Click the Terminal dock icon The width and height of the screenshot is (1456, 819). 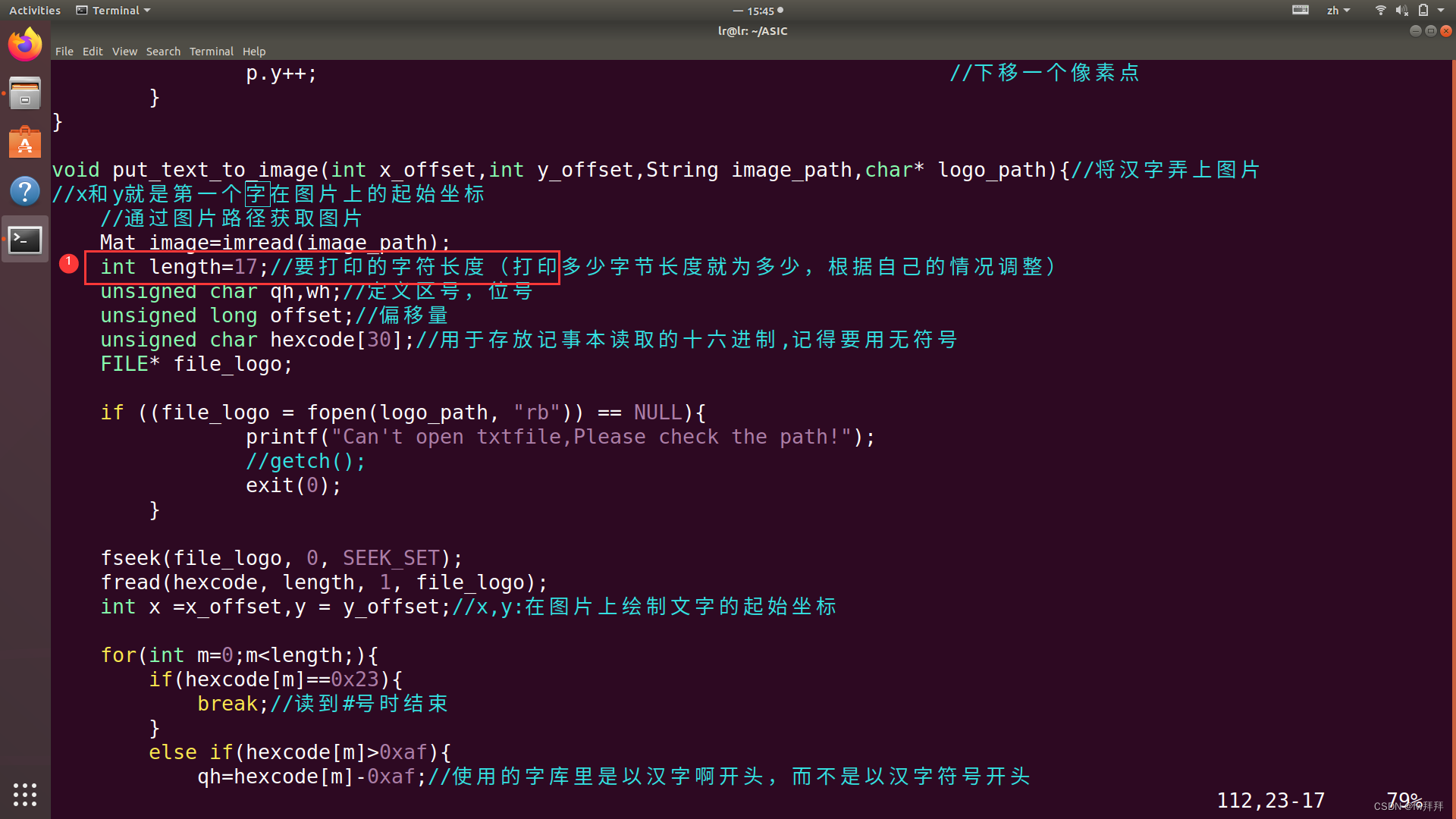(x=25, y=240)
